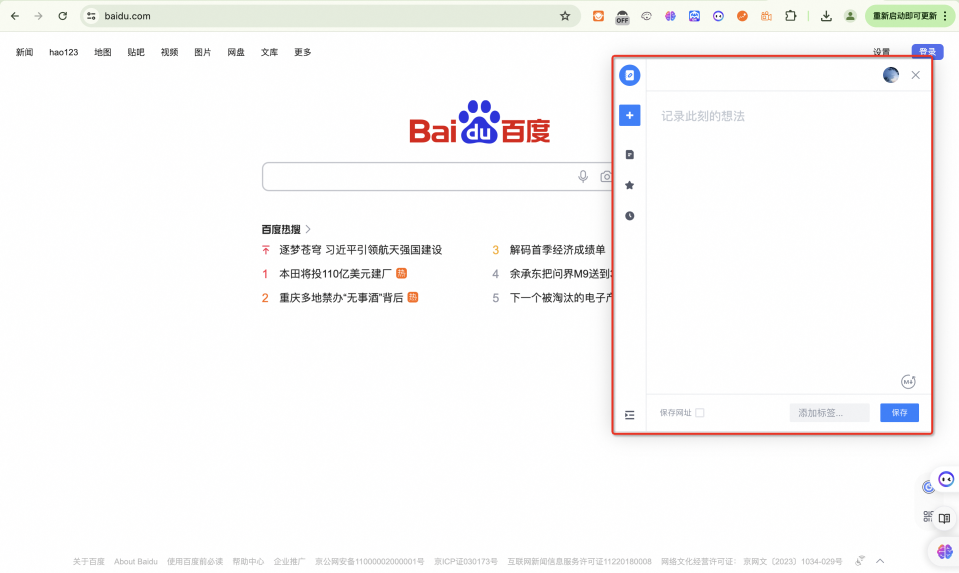Collapse the note panel sidebar
Viewport: 959px width, 573px height.
[x=629, y=415]
